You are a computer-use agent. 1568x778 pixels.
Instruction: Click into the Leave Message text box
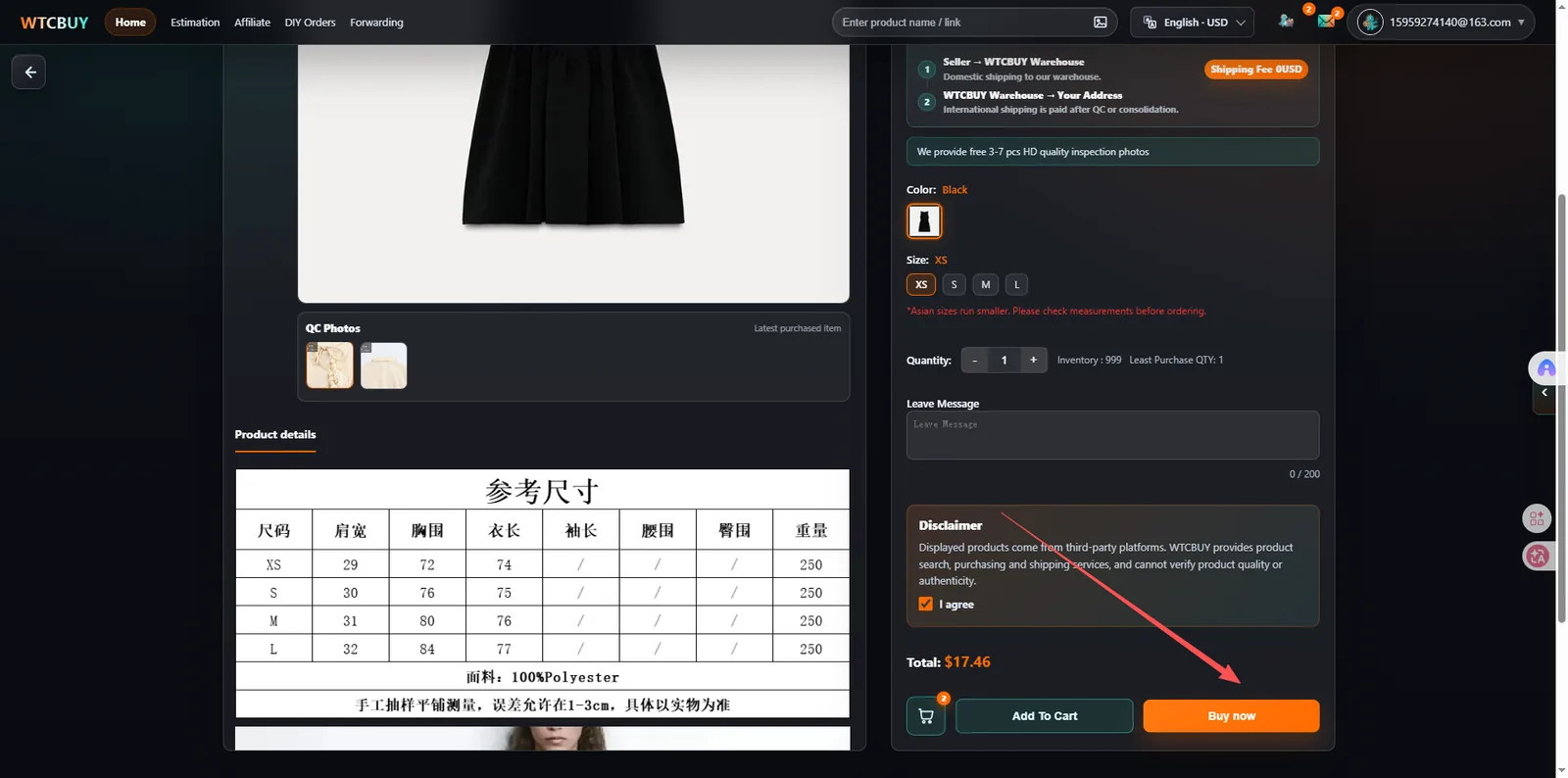tap(1112, 435)
